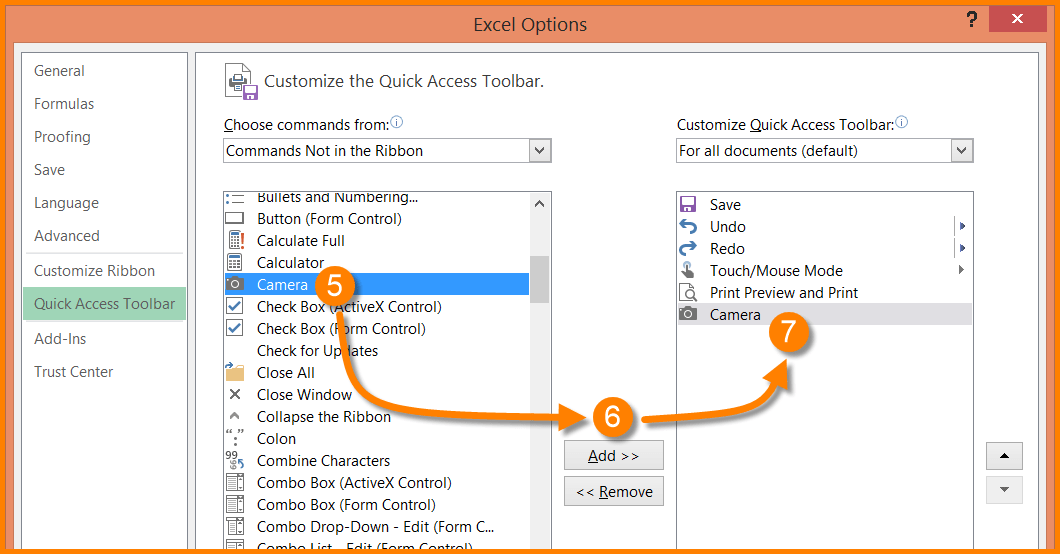Screen dimensions: 1060x554
Task: Select Calculate Full in the commands list
Action: pyautogui.click(x=377, y=241)
